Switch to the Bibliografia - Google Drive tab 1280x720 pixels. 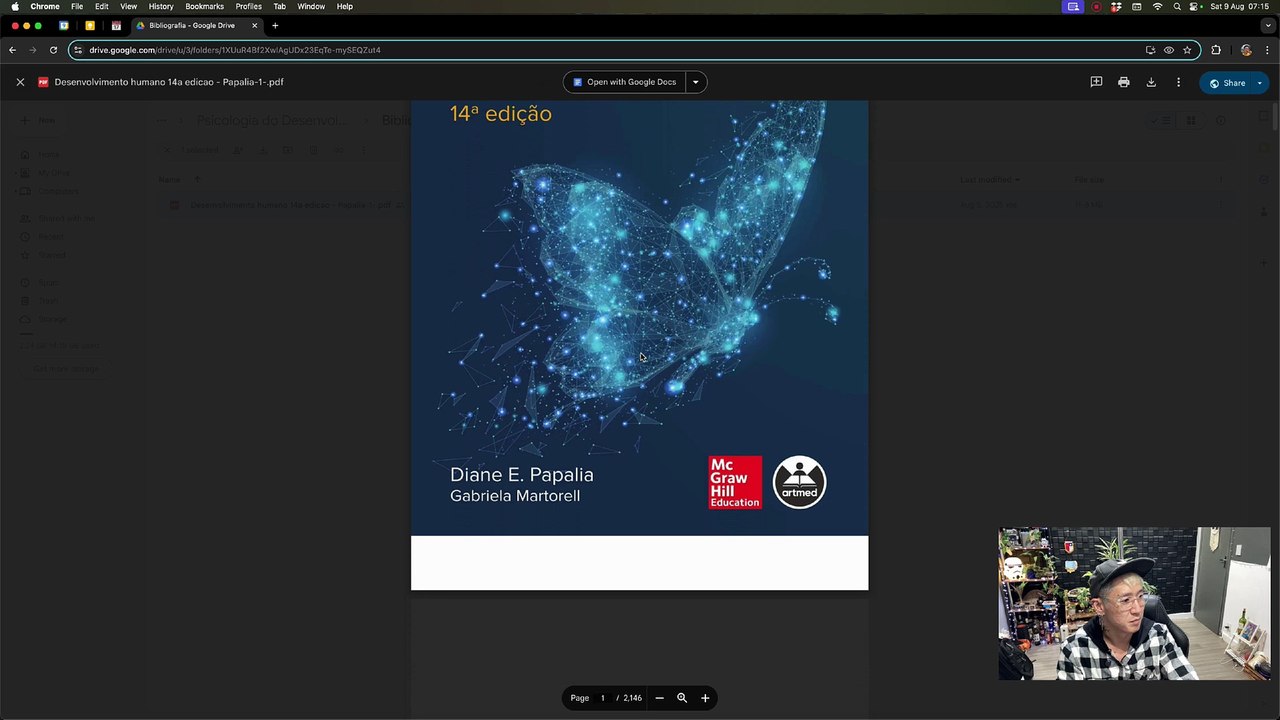197,26
